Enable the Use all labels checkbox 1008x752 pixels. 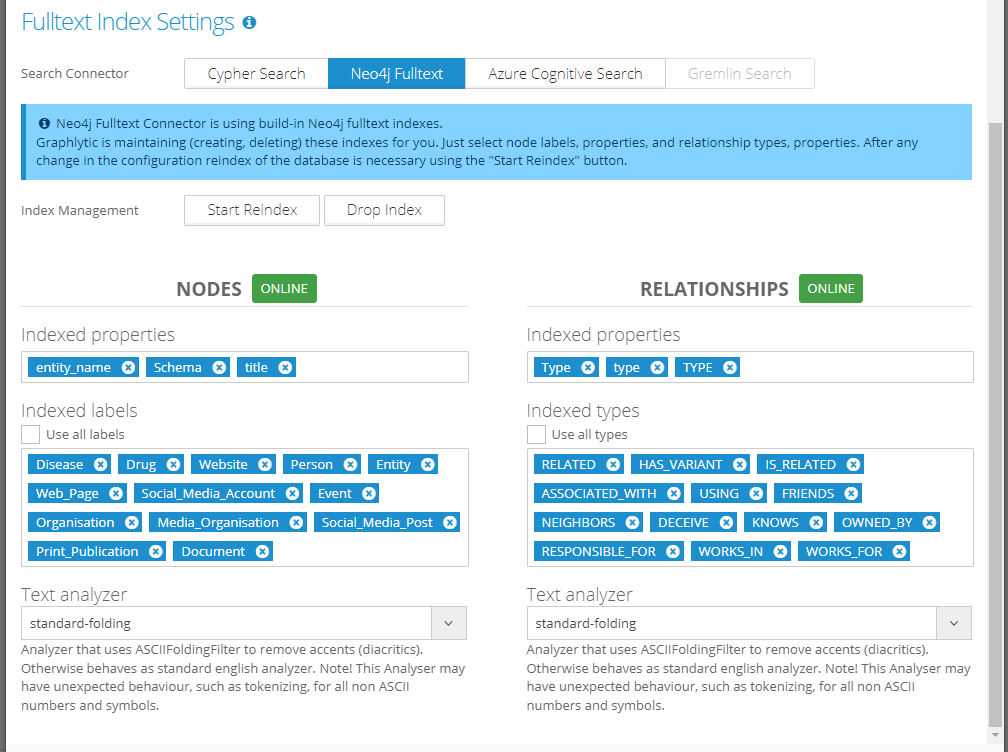[31, 434]
